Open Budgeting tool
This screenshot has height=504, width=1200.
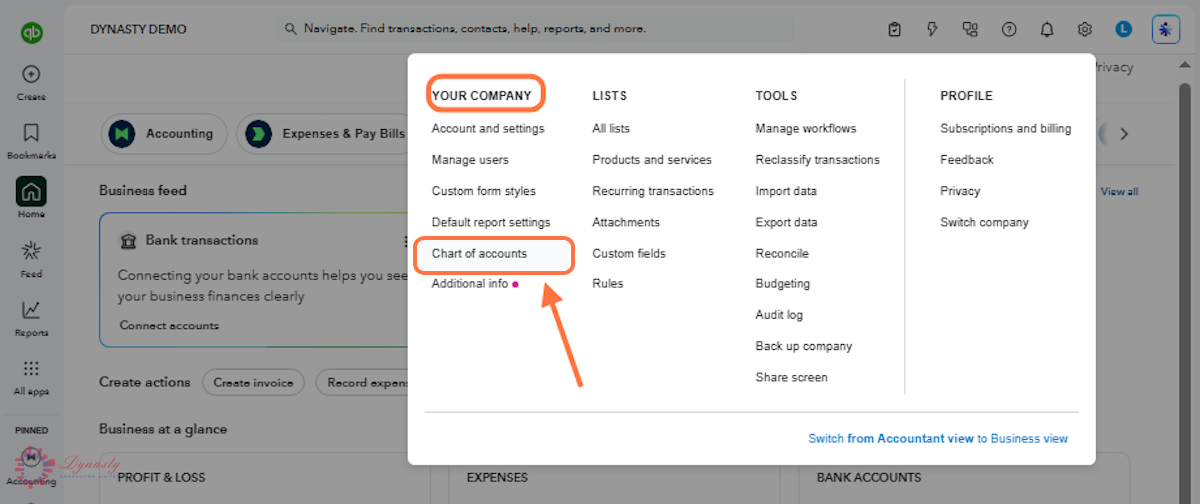coord(783,284)
